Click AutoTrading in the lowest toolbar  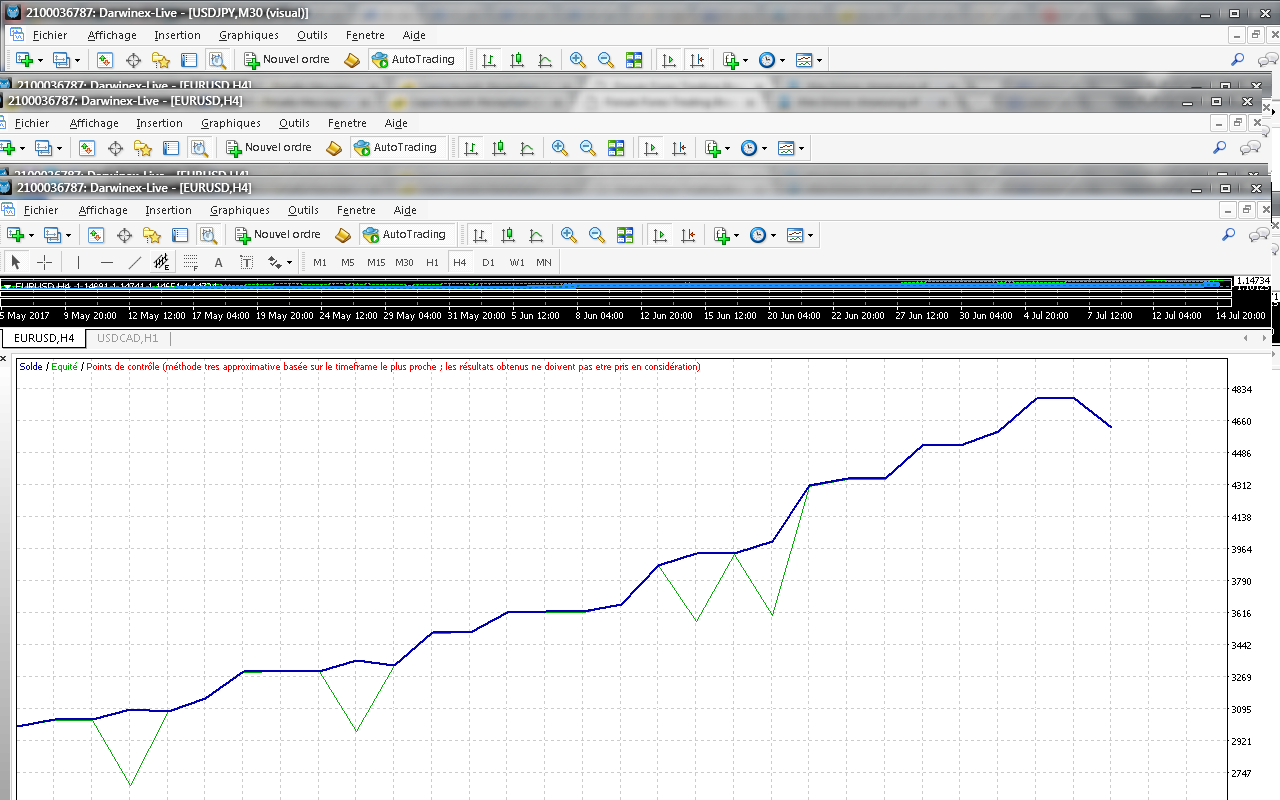pyautogui.click(x=403, y=235)
